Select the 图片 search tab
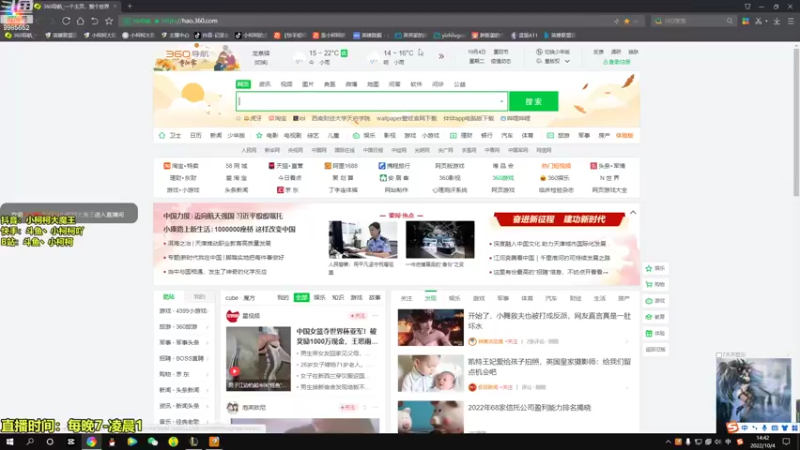The height and width of the screenshot is (450, 800). click(308, 84)
